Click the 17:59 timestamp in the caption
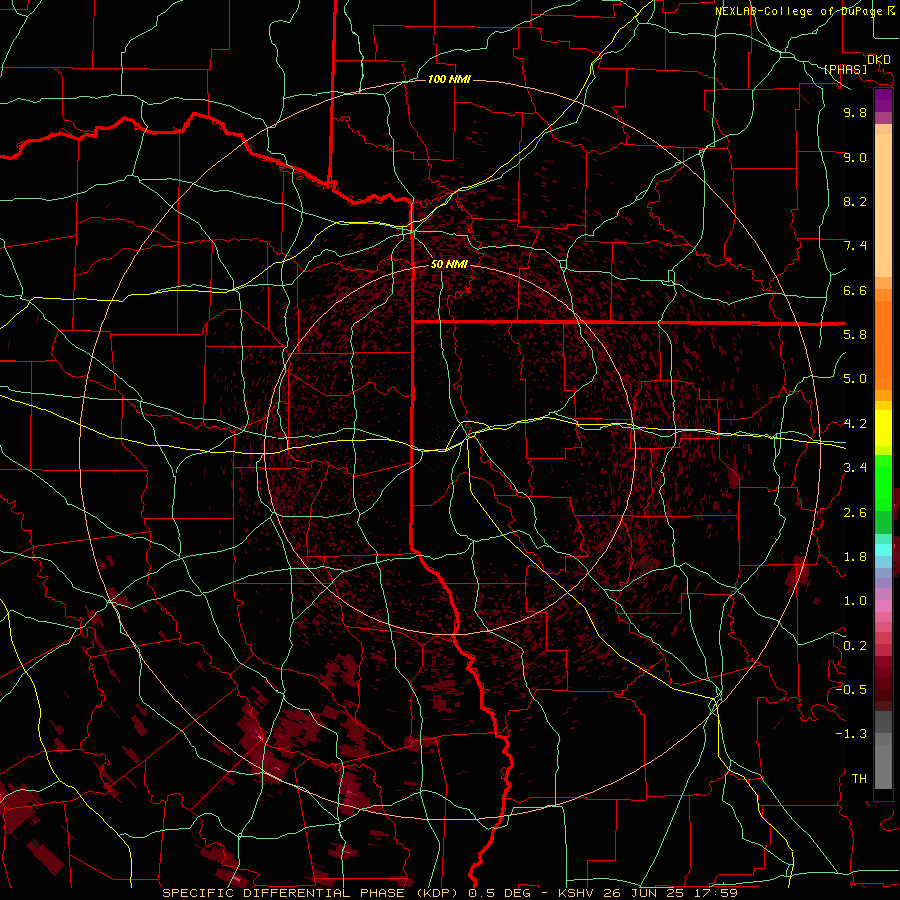Image resolution: width=900 pixels, height=900 pixels. click(x=715, y=893)
